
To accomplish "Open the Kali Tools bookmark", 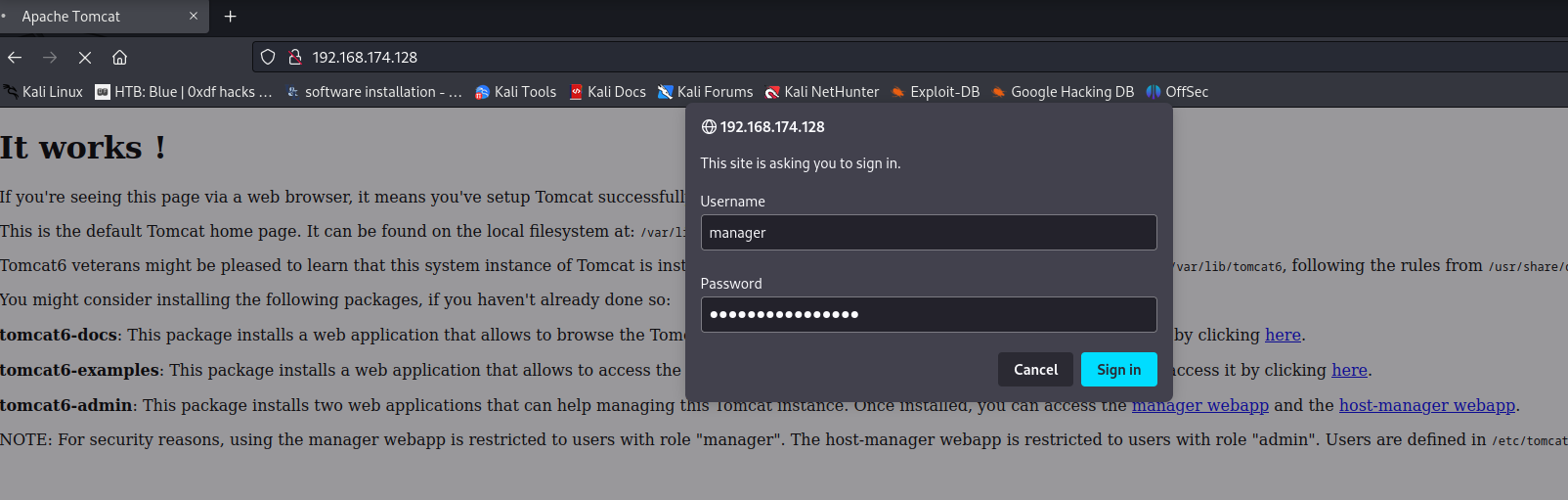I will coord(515,92).
